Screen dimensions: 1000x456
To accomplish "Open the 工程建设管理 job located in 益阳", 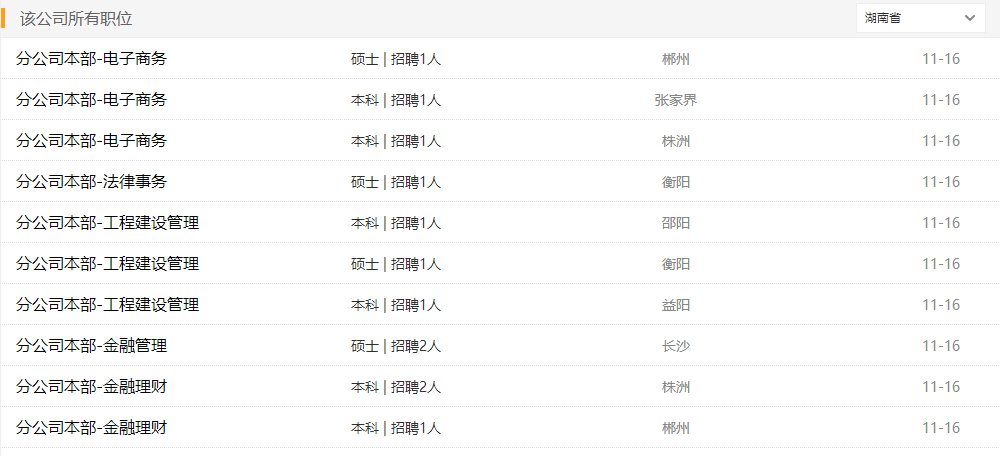I will [107, 305].
